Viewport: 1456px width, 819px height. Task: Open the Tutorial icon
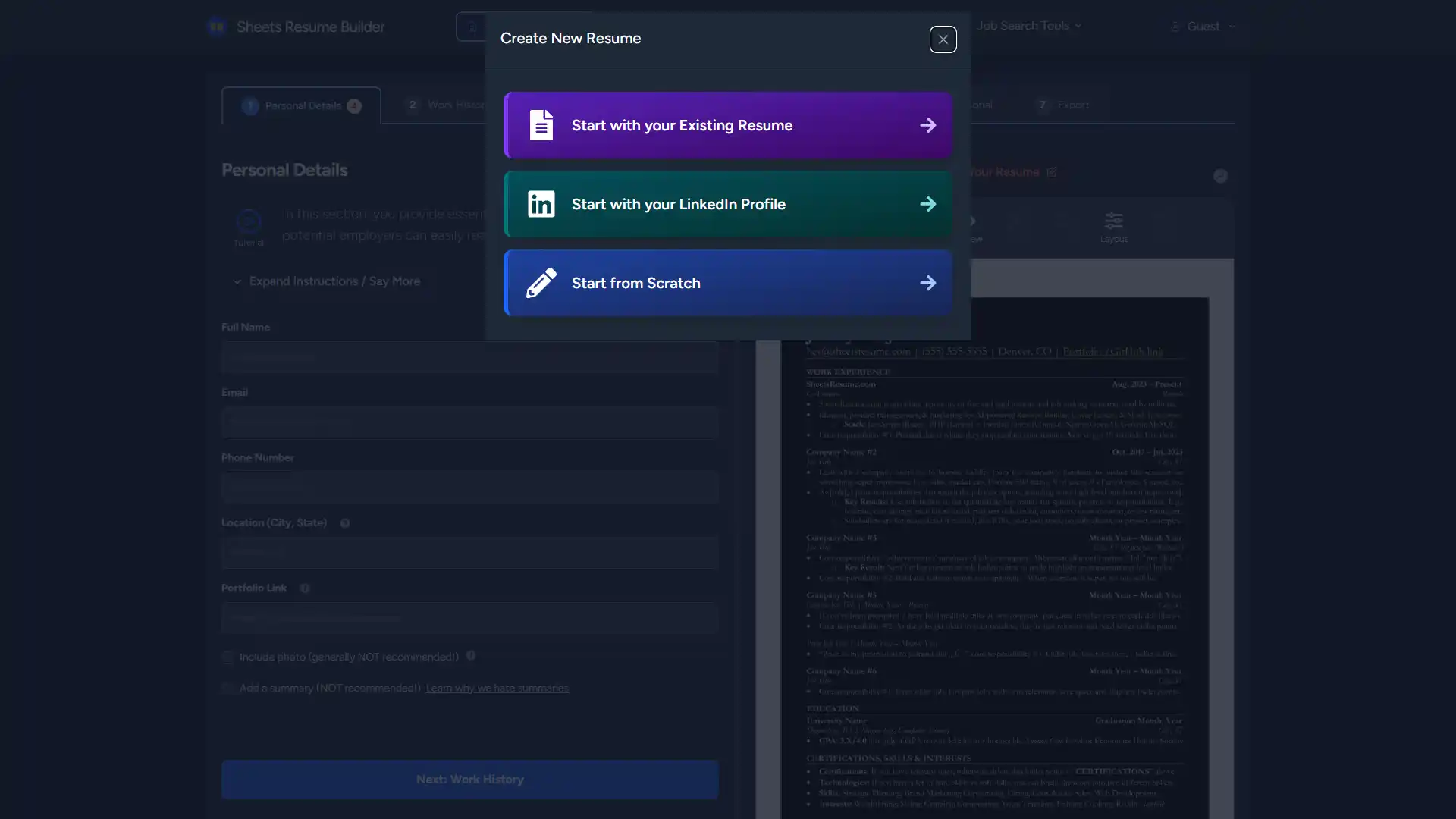[248, 221]
